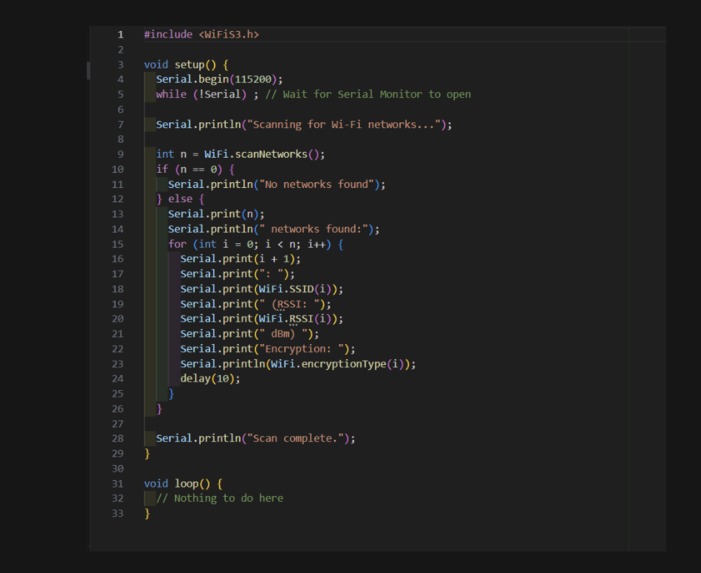Click Serial.print(WiFi.SSID(i)); line

point(262,289)
